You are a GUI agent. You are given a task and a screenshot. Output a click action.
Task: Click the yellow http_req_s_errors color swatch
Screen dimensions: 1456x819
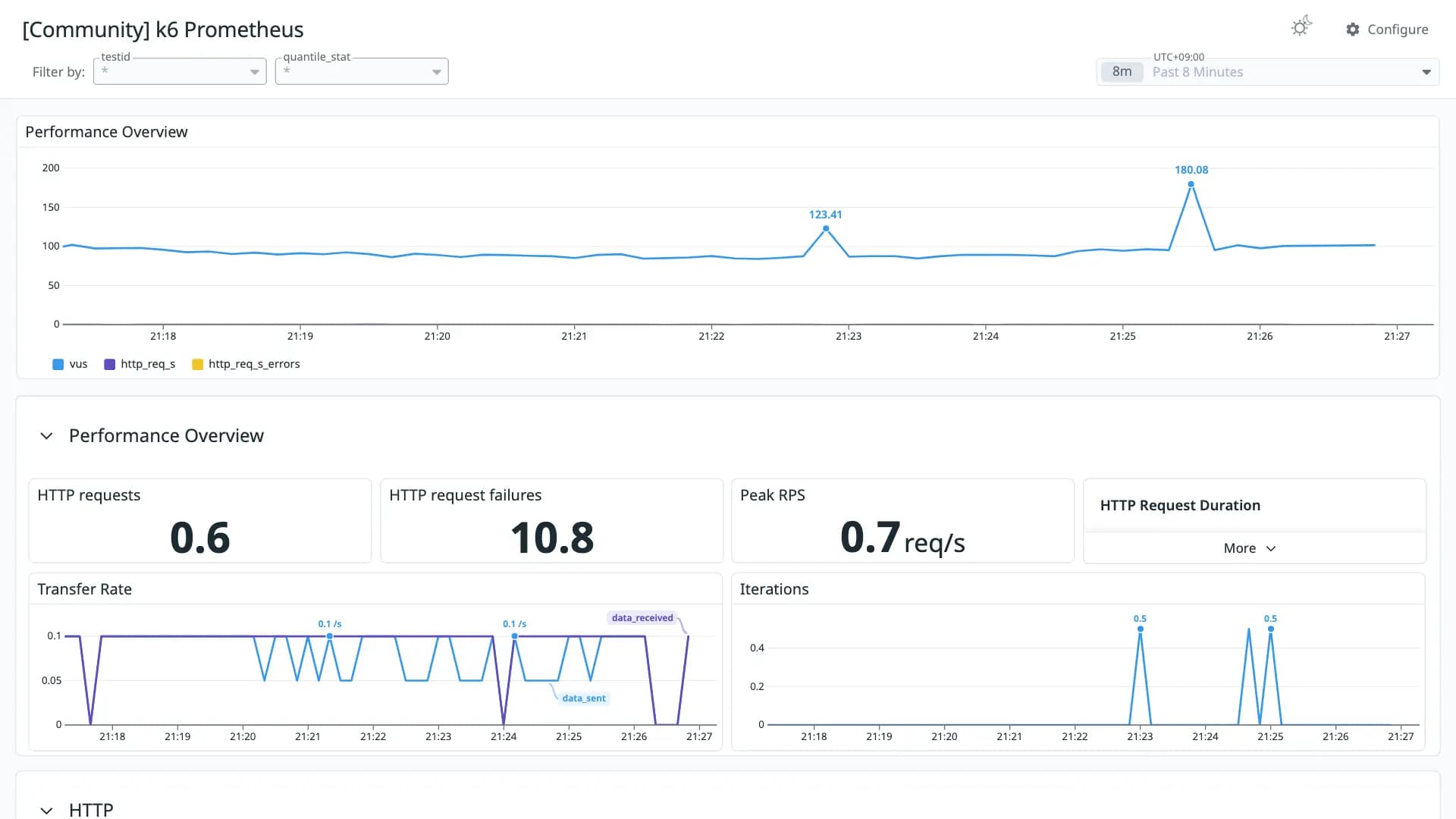click(197, 365)
